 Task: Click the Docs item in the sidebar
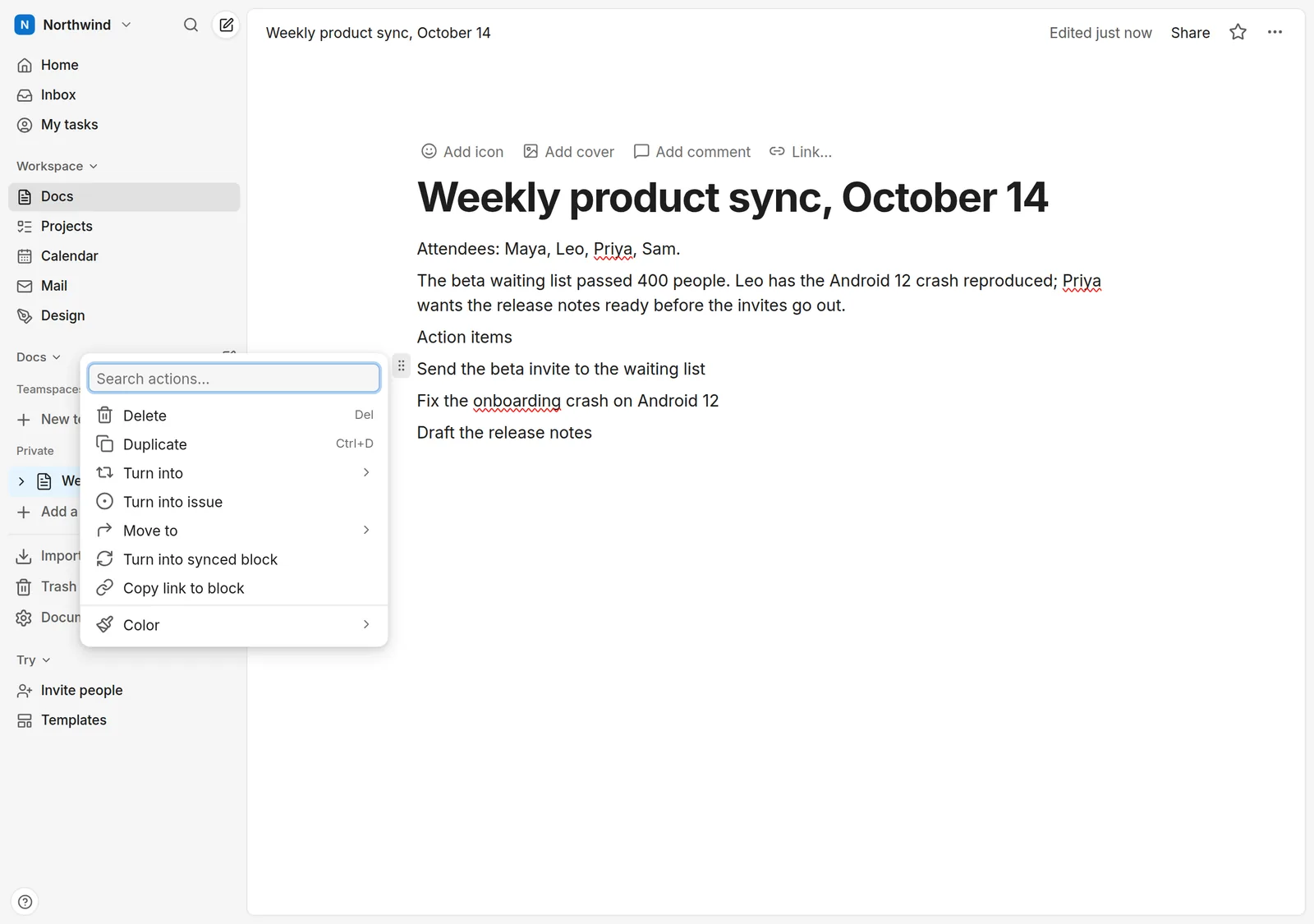pos(124,196)
